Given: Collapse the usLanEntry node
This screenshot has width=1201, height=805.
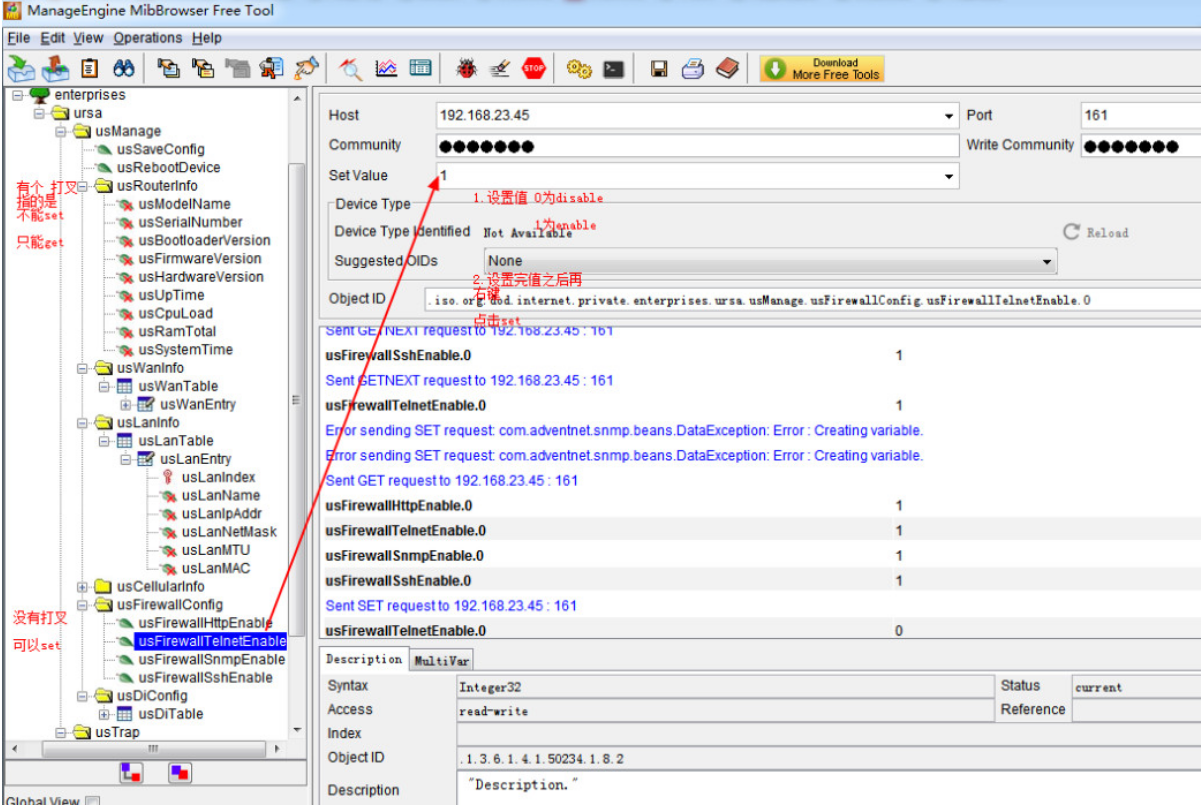Looking at the screenshot, I should (x=126, y=460).
